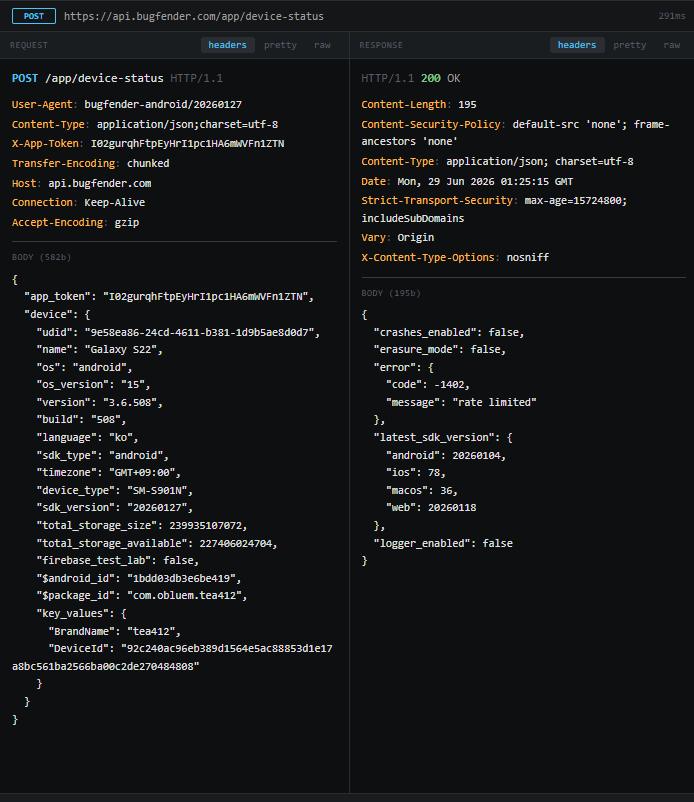
Task: Click the Vary Origin value
Action: click(x=415, y=237)
